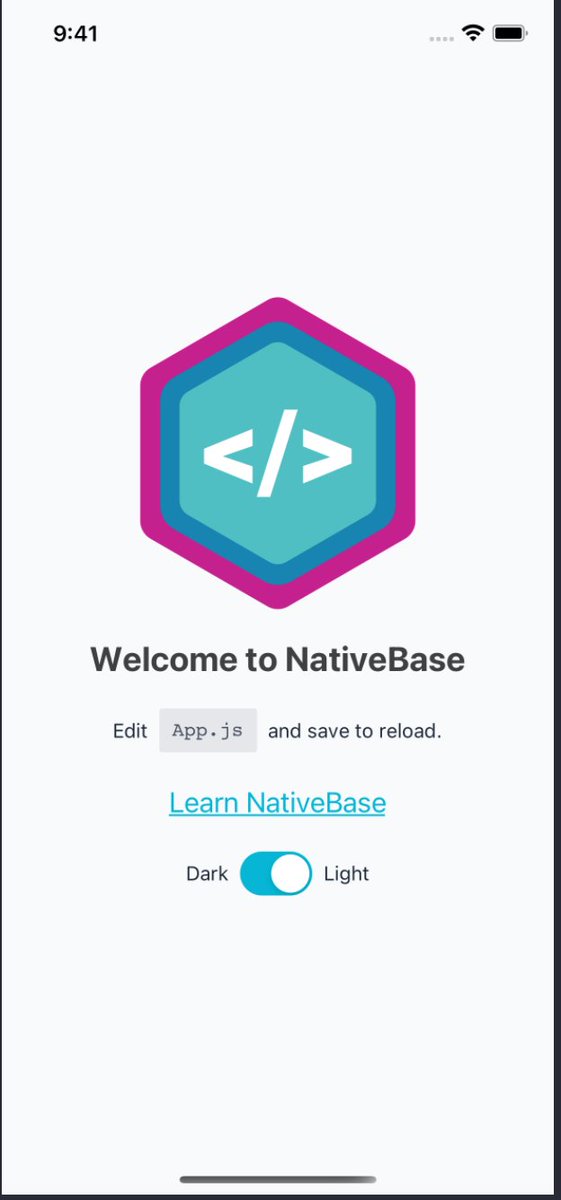This screenshot has width=561, height=1200.
Task: Tap the home indicator bar
Action: [x=278, y=1180]
